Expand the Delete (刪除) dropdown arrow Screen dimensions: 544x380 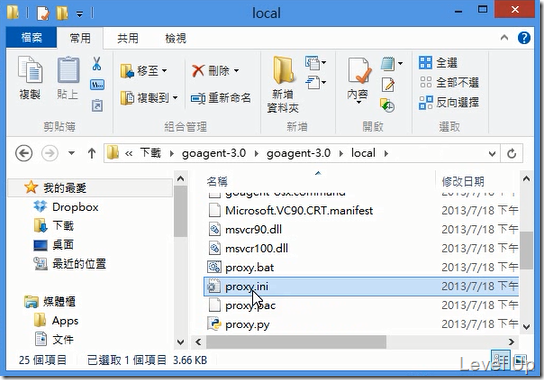pyautogui.click(x=236, y=71)
